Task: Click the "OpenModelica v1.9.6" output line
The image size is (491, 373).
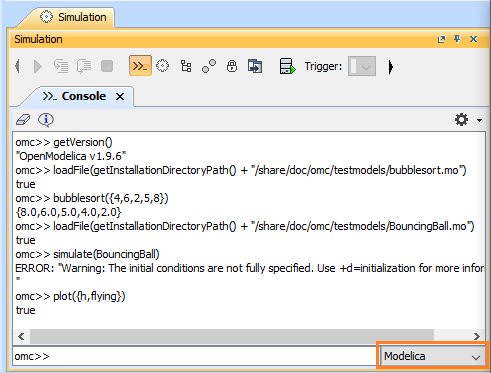Action: pyautogui.click(x=71, y=156)
